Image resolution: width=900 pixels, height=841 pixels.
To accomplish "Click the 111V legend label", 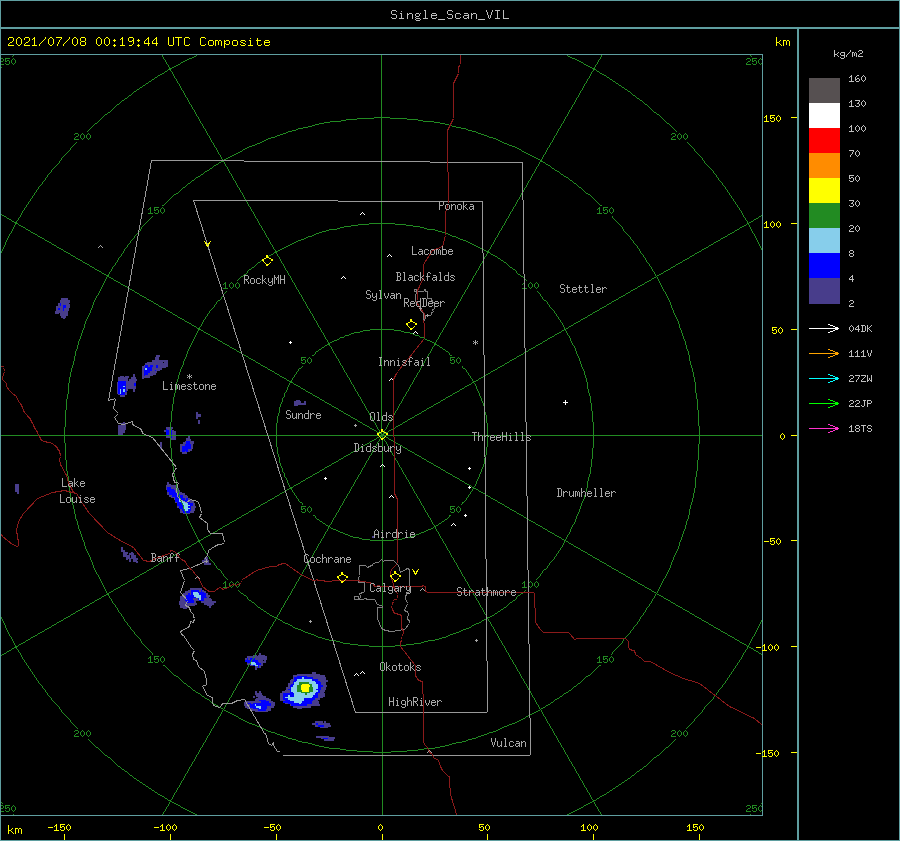I will point(860,354).
